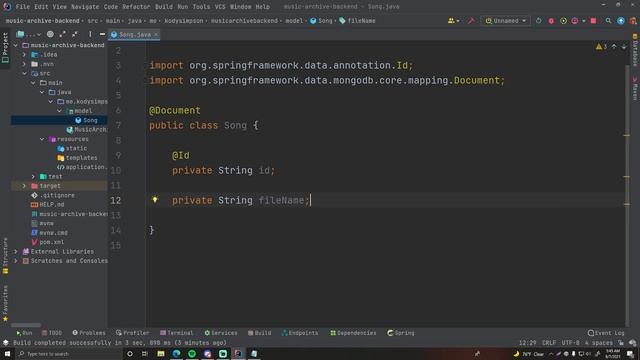Viewport: 640px width, 360px height.
Task: Click the rerun/refresh toolbar icon
Action: 538,21
